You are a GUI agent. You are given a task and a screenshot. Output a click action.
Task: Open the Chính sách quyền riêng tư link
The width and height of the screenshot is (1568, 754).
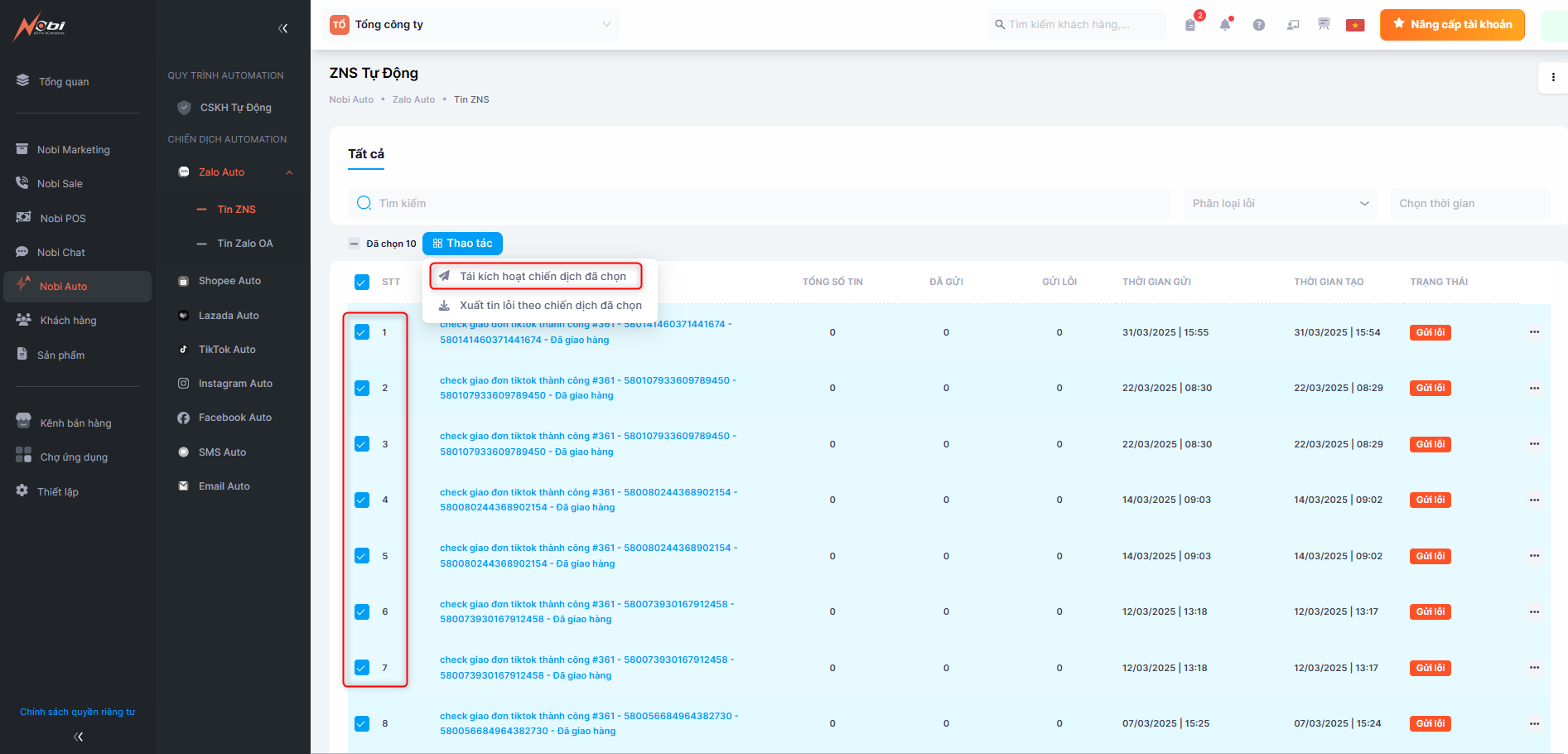point(77,712)
